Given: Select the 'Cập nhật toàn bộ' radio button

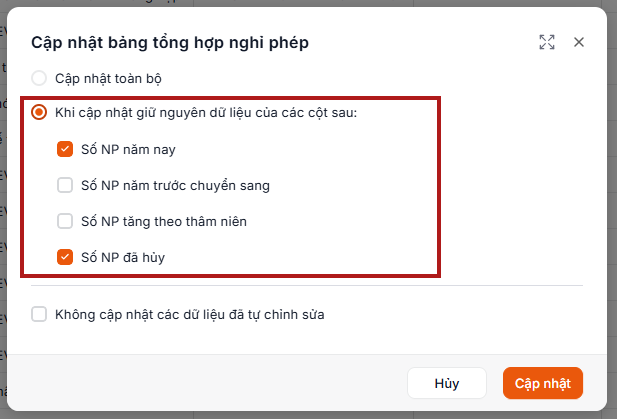Looking at the screenshot, I should point(39,78).
